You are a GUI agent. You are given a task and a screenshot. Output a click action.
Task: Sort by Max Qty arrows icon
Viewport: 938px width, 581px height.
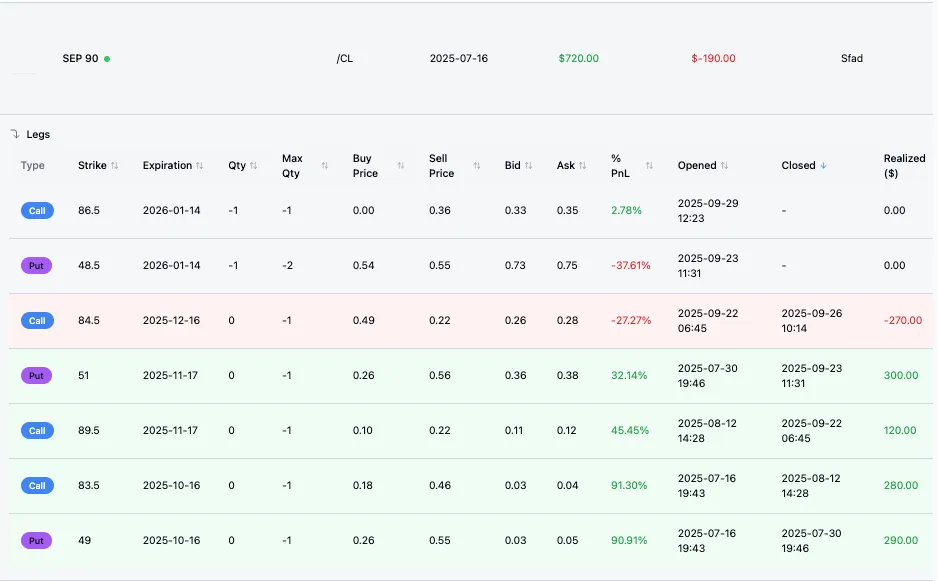325,166
